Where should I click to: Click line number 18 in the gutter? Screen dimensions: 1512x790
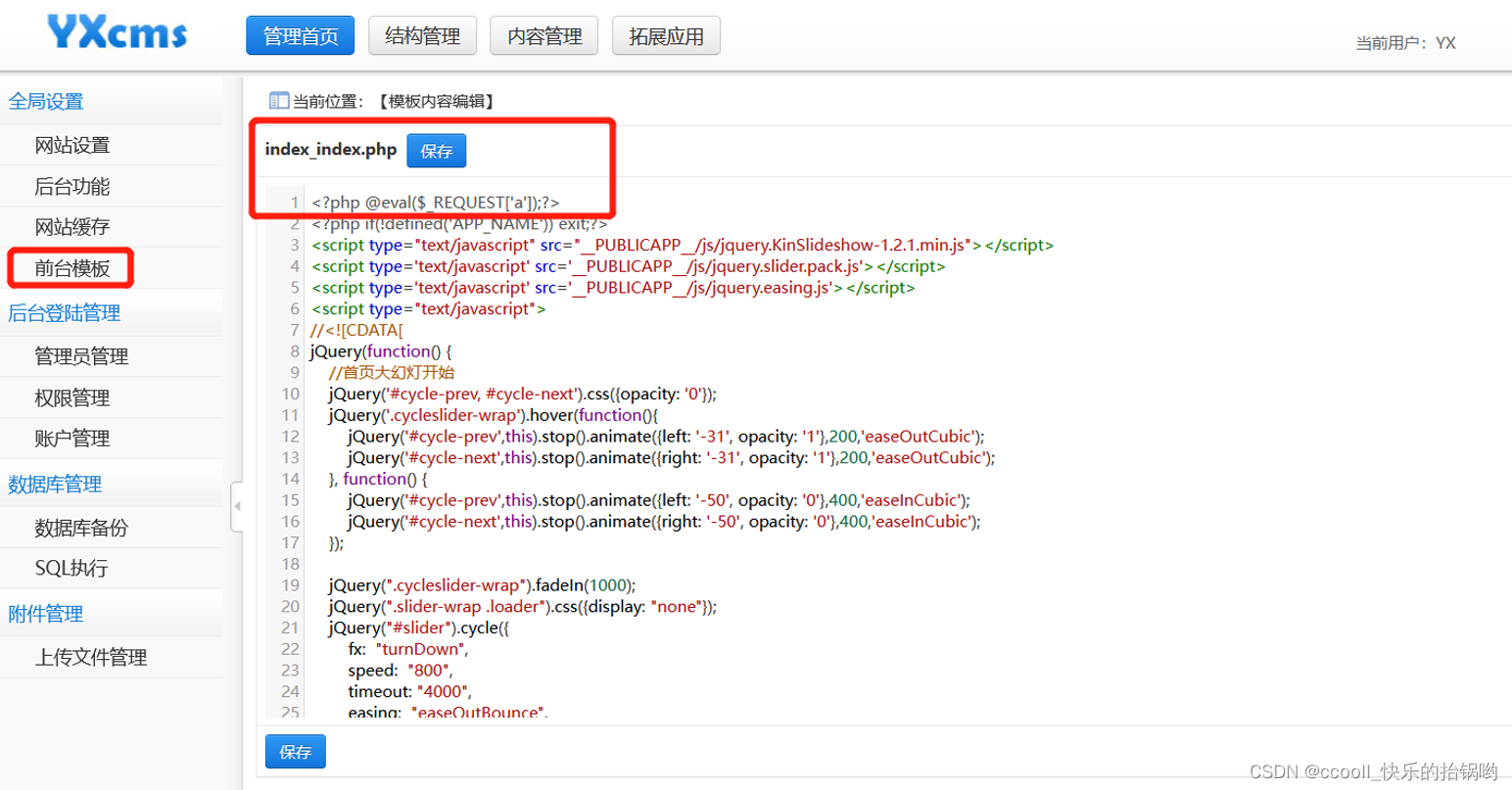[290, 564]
